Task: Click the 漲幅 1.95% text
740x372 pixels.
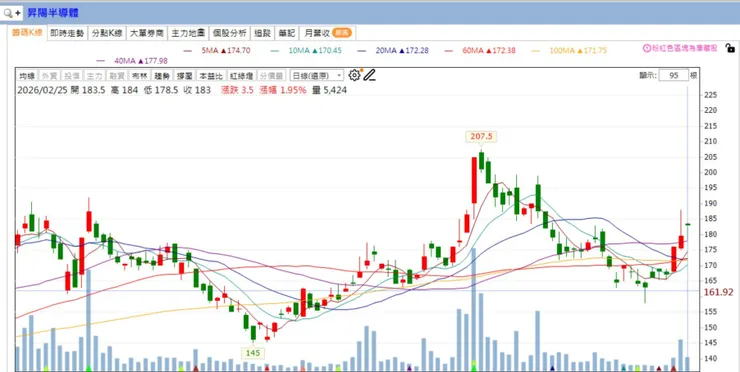Action: tap(283, 90)
